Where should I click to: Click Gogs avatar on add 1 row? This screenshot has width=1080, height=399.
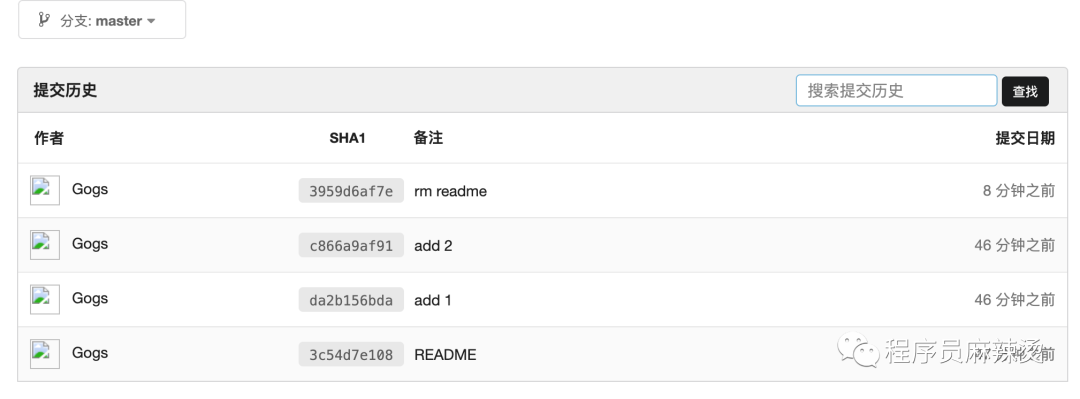[45, 299]
